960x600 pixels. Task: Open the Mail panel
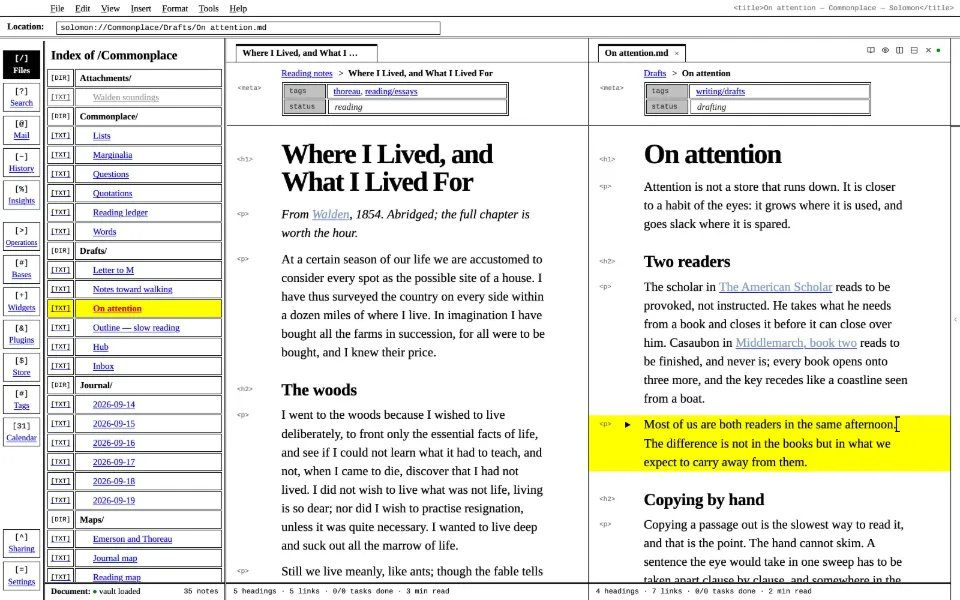pos(21,130)
